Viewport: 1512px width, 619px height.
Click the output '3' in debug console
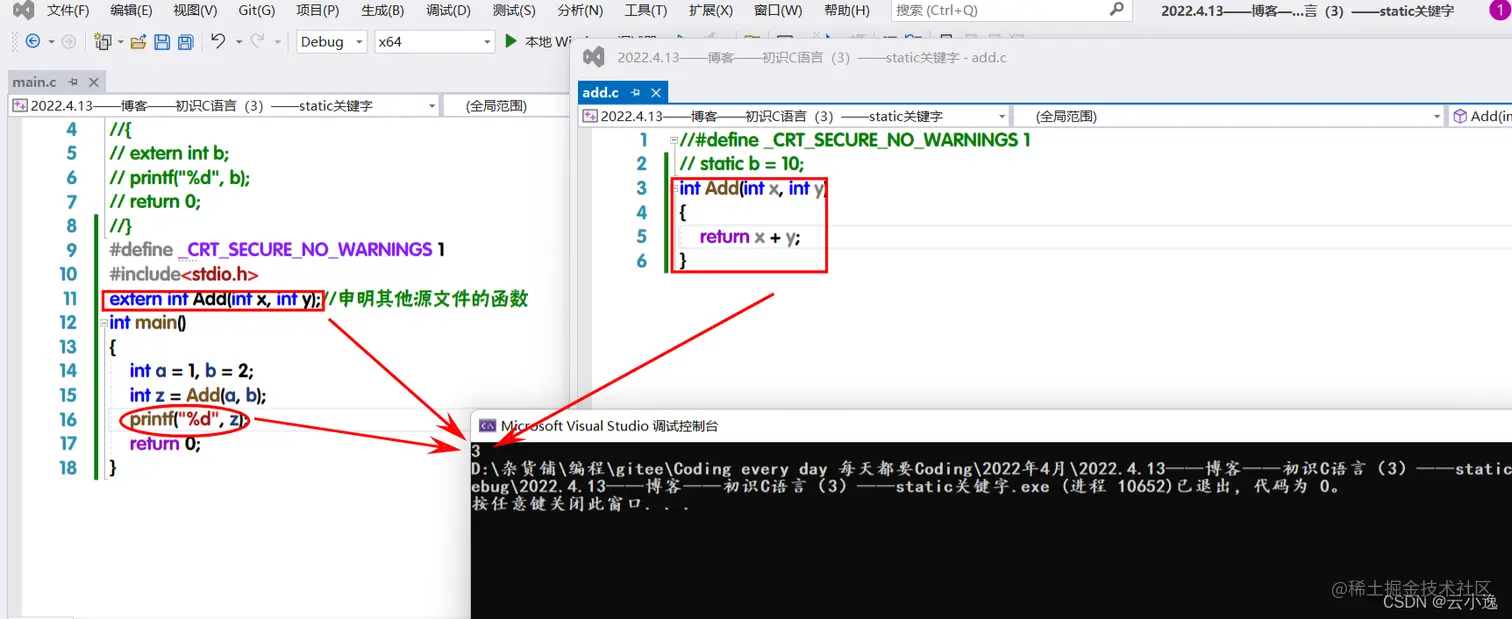[x=476, y=452]
